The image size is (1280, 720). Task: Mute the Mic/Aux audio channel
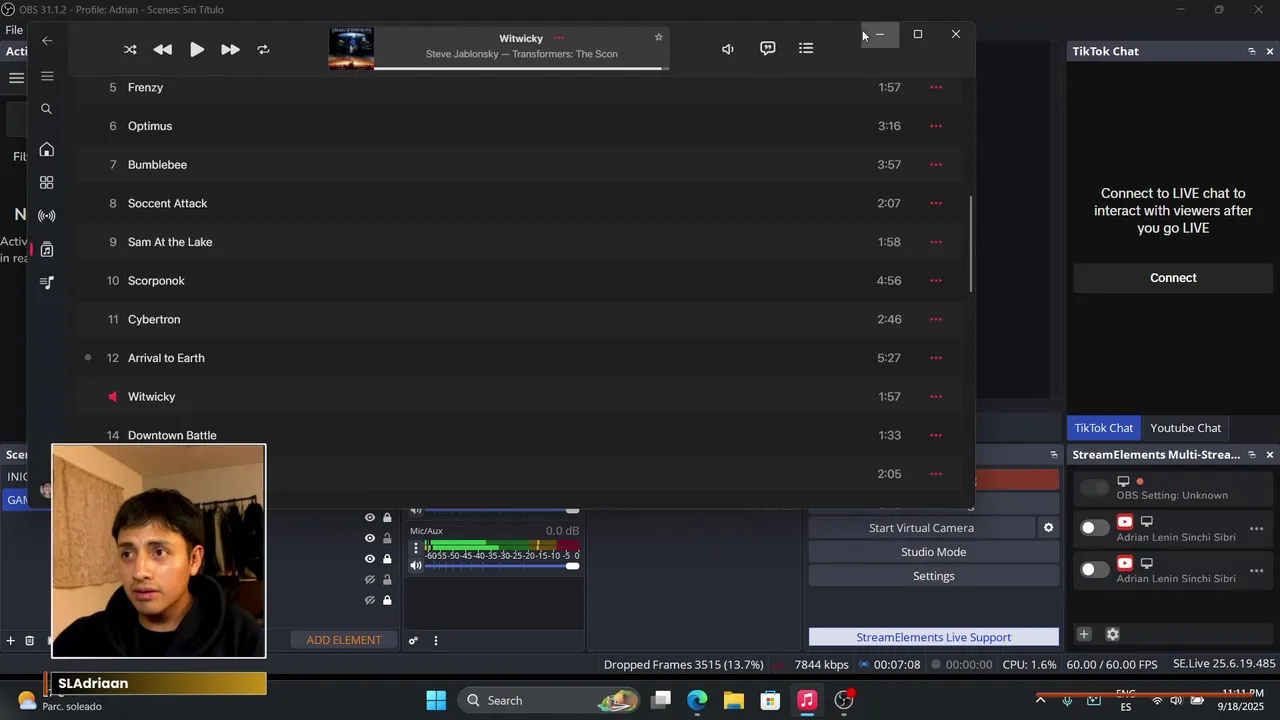coord(416,566)
